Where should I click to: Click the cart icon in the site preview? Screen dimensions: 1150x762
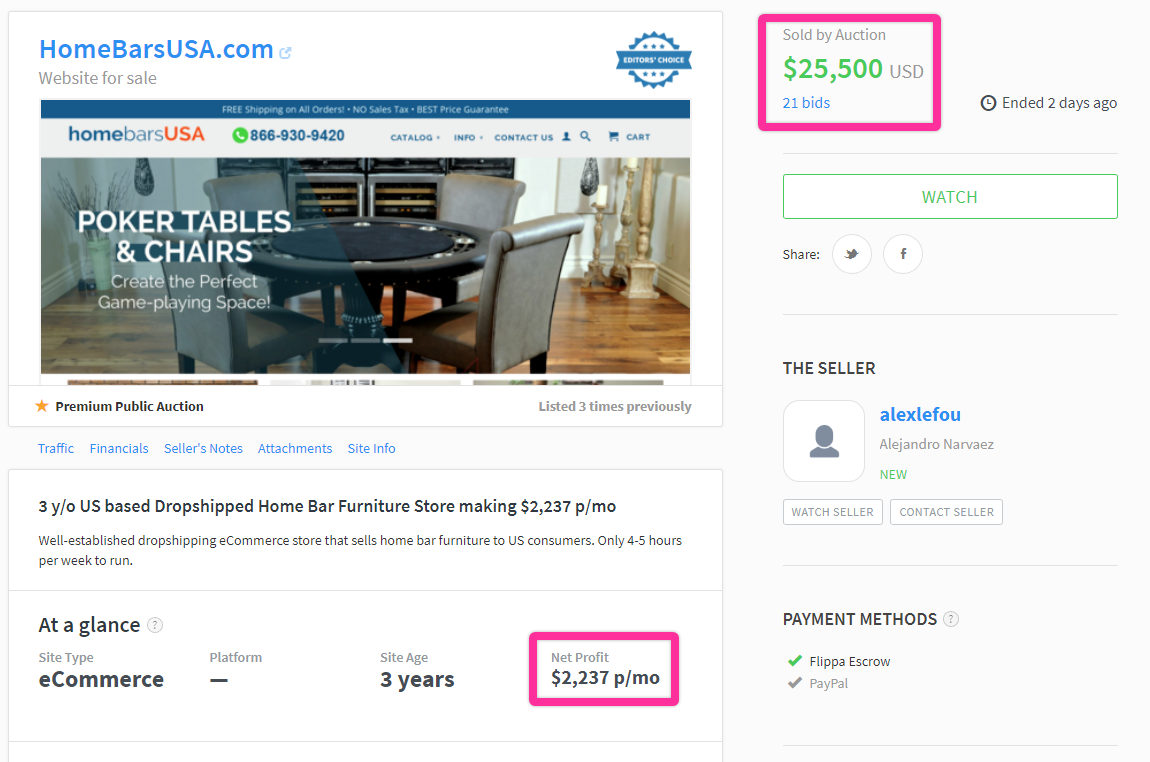click(x=613, y=136)
